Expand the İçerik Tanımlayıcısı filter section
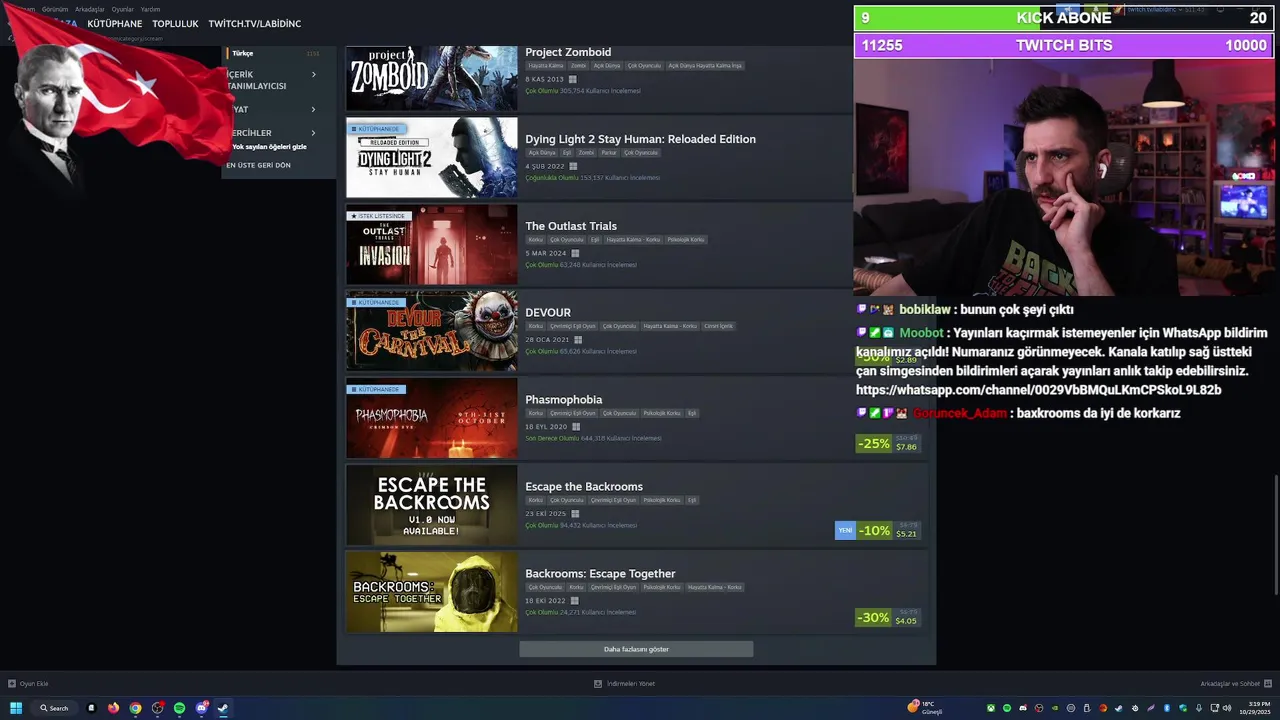This screenshot has height=720, width=1280. (x=272, y=80)
